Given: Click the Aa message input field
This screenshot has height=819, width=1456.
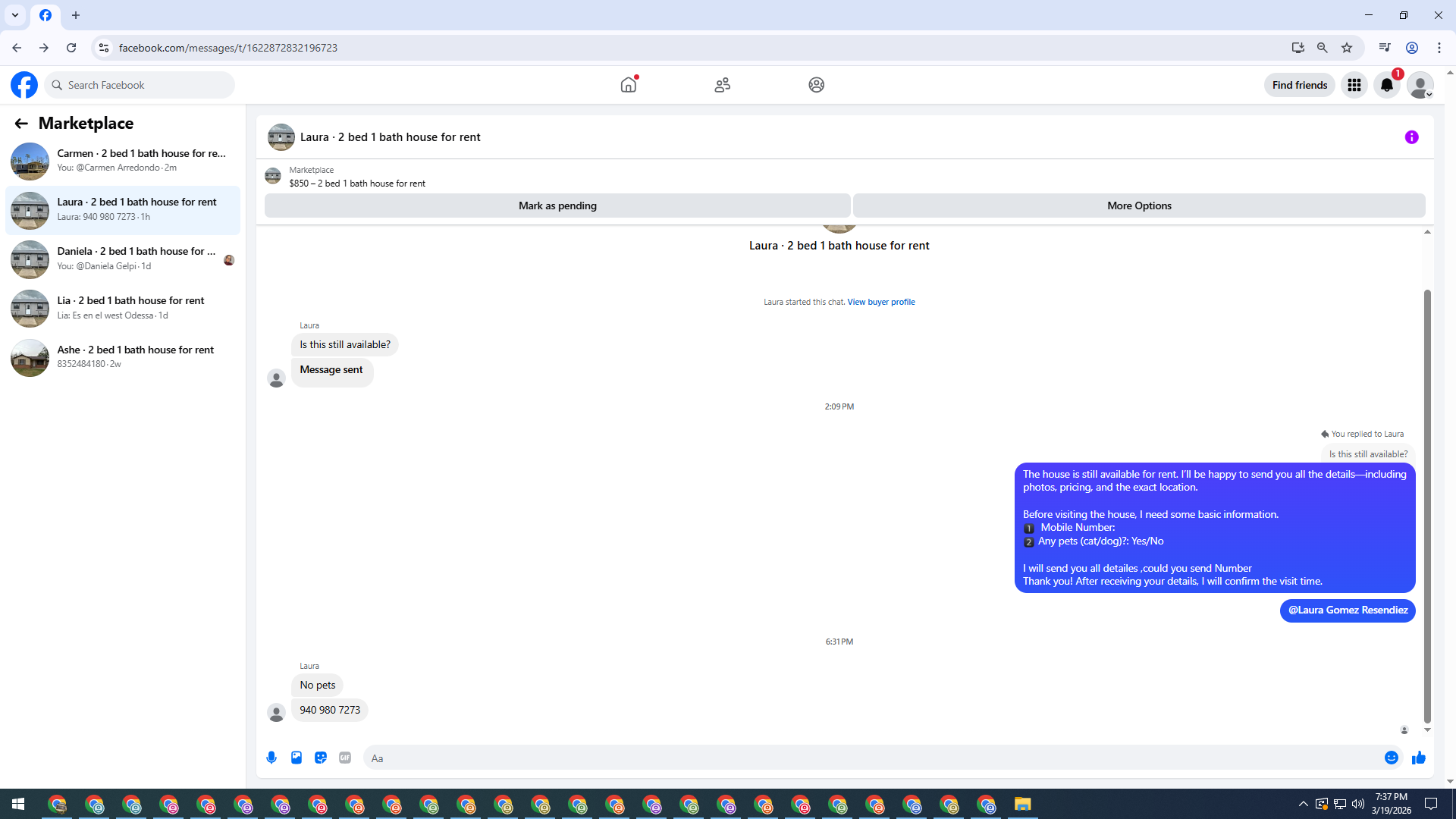Looking at the screenshot, I should (872, 758).
